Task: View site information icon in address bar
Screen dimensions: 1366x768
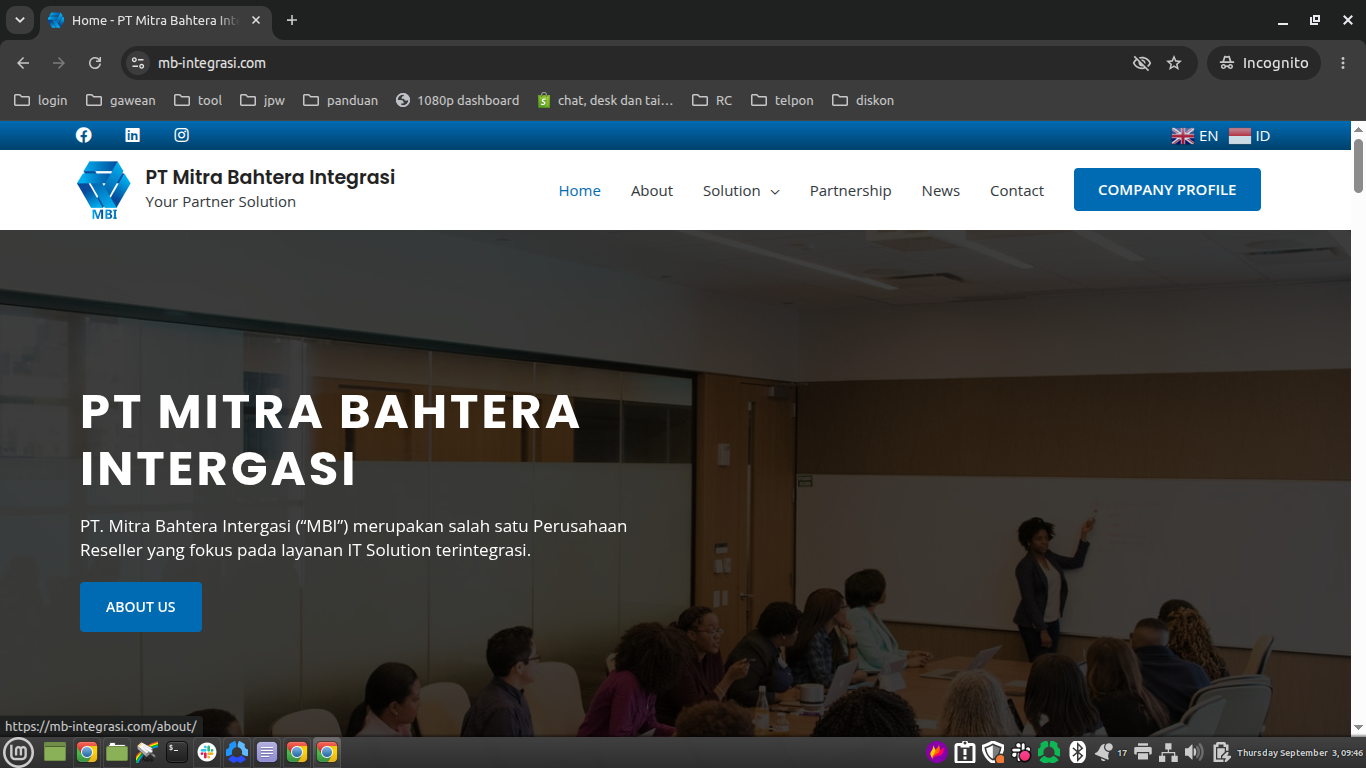Action: click(138, 63)
